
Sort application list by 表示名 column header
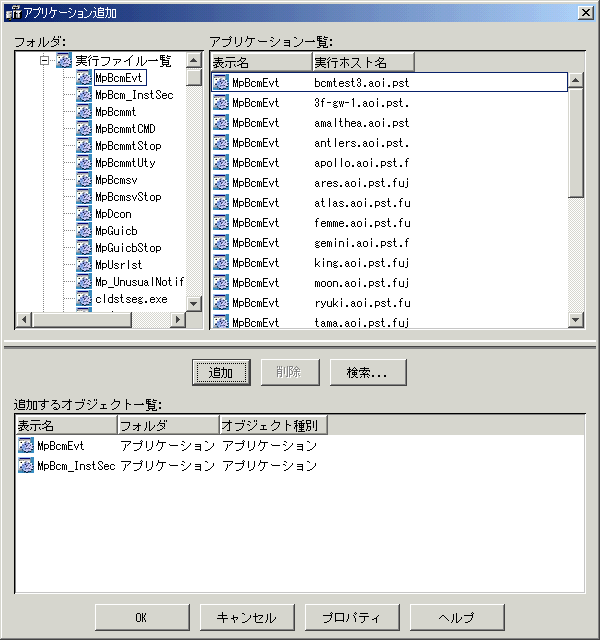point(262,62)
